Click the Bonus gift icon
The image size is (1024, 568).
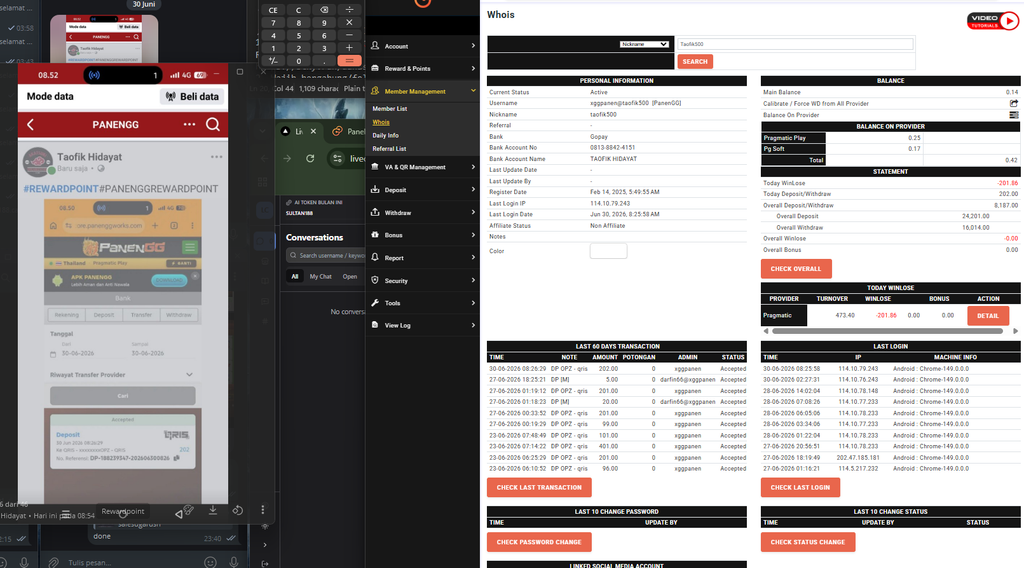point(375,234)
